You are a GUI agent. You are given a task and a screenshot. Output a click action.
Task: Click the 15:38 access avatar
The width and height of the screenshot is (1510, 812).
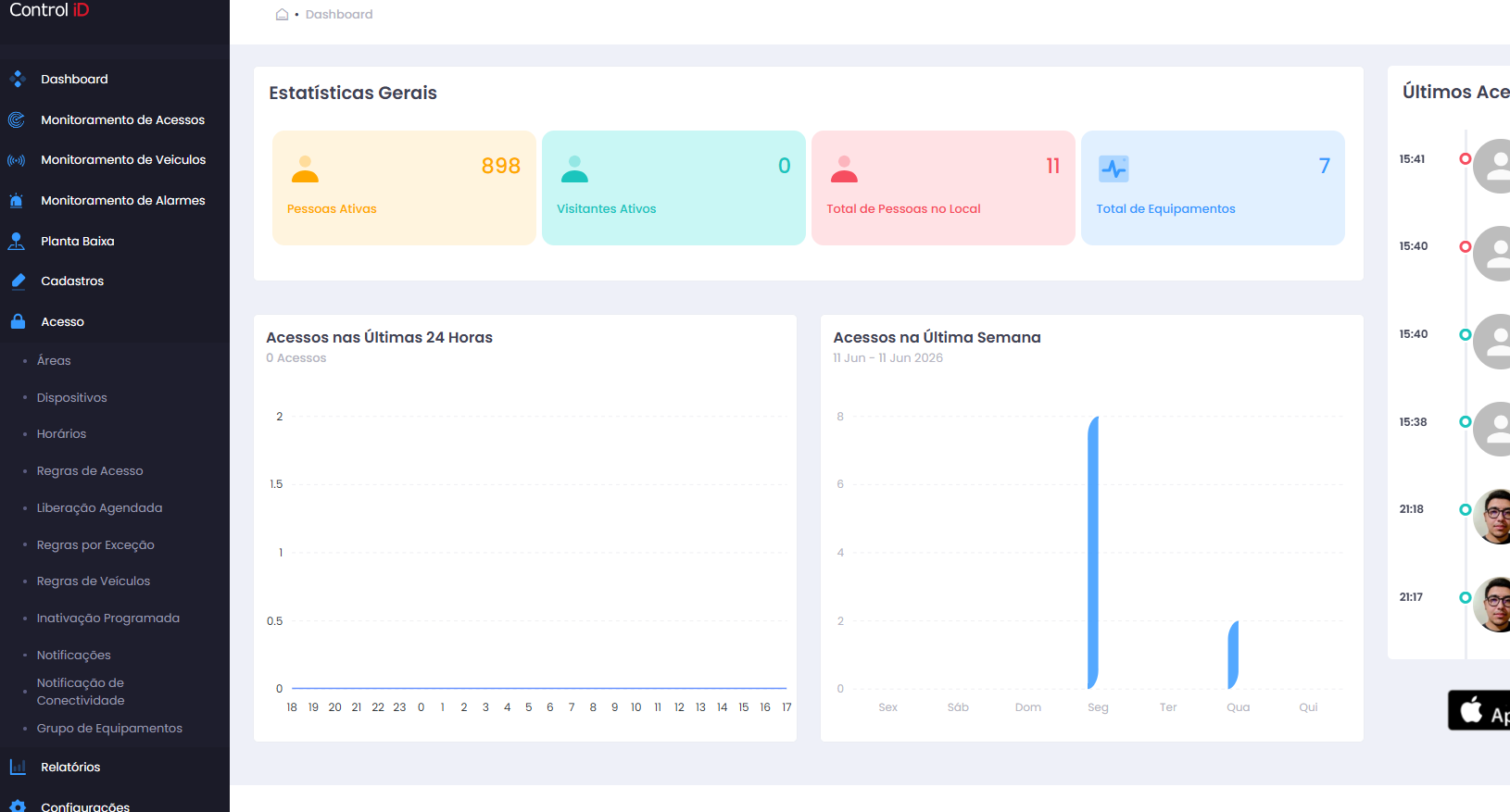[x=1493, y=429]
